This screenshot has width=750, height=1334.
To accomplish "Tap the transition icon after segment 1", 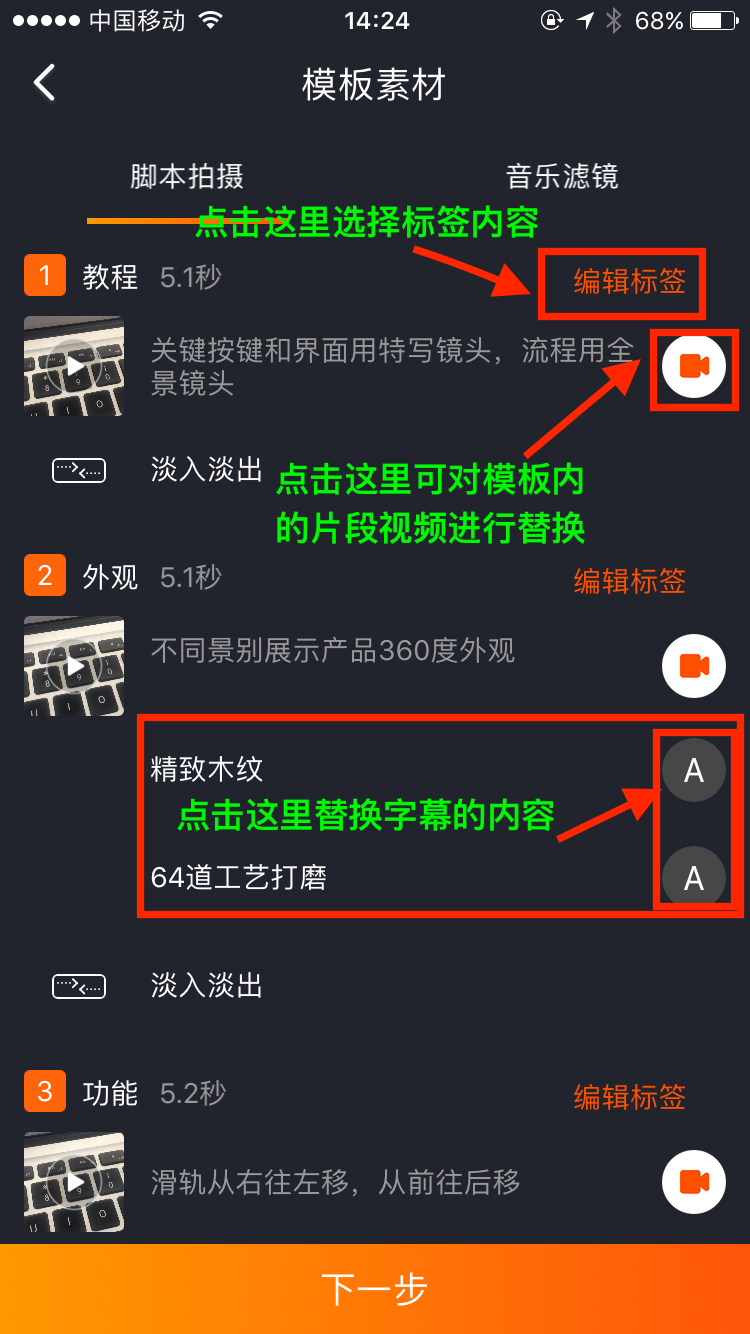I will pos(79,470).
